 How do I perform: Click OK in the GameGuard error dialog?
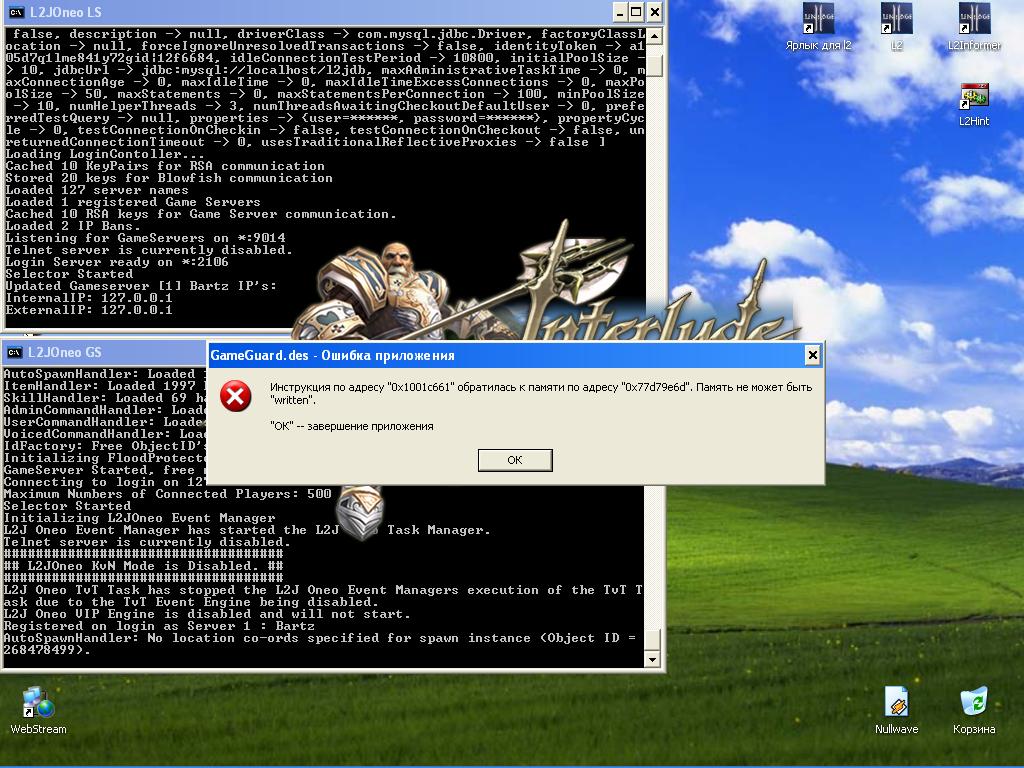coord(515,460)
